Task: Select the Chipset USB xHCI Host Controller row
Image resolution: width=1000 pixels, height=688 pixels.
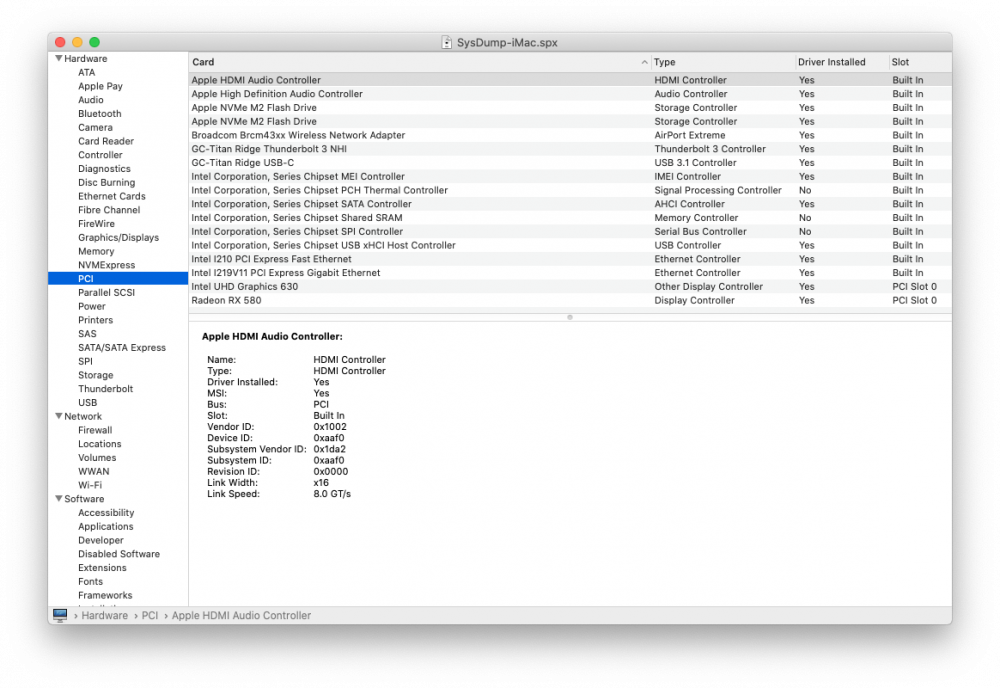Action: click(x=570, y=245)
